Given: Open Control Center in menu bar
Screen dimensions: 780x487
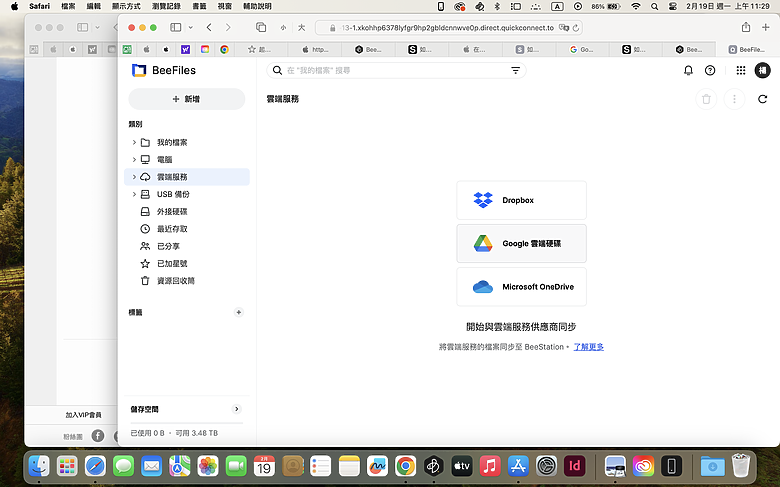Looking at the screenshot, I should coord(673,6).
